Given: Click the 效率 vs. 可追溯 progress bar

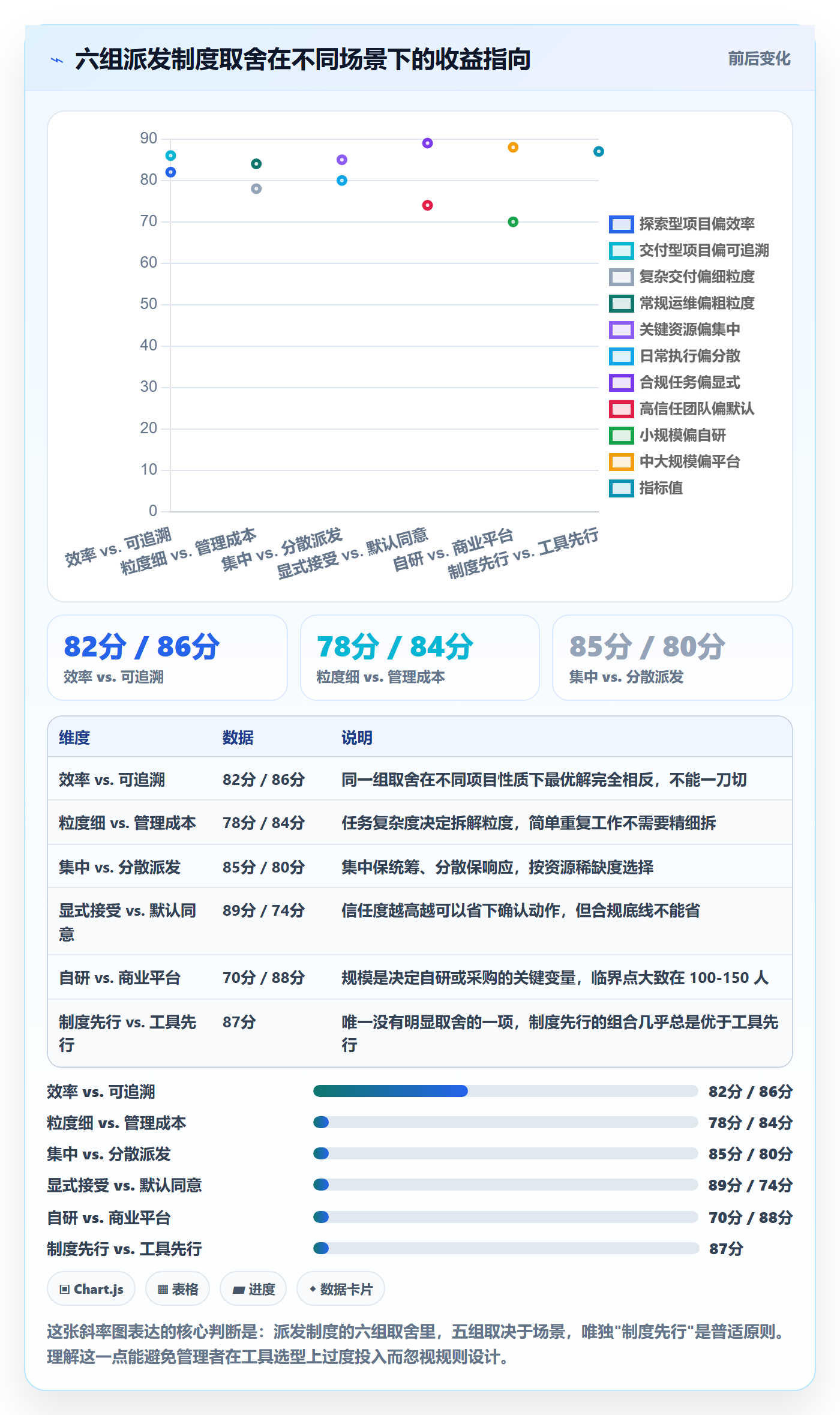Looking at the screenshot, I should pyautogui.click(x=505, y=1091).
